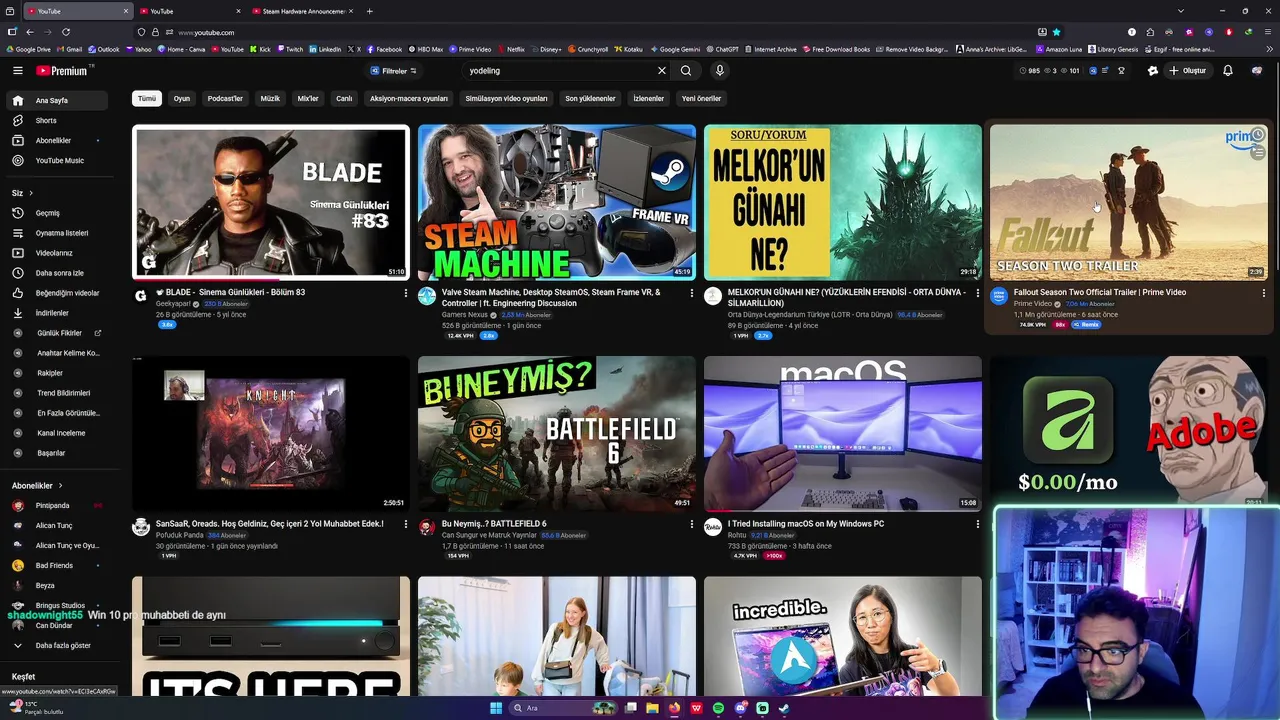The height and width of the screenshot is (720, 1280).
Task: Click the Windows Start button
Action: coord(496,708)
